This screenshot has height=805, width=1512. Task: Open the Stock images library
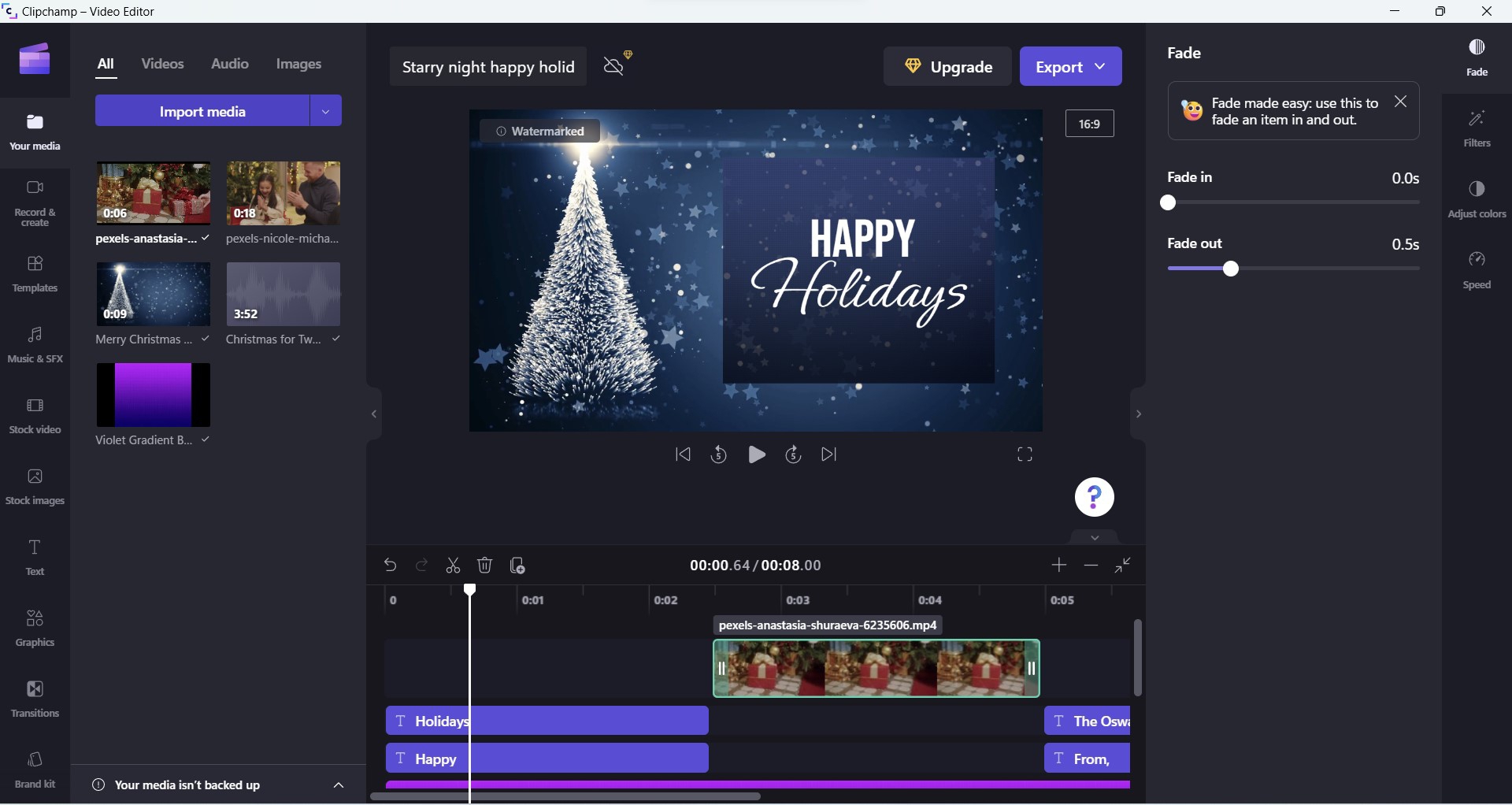click(x=35, y=486)
